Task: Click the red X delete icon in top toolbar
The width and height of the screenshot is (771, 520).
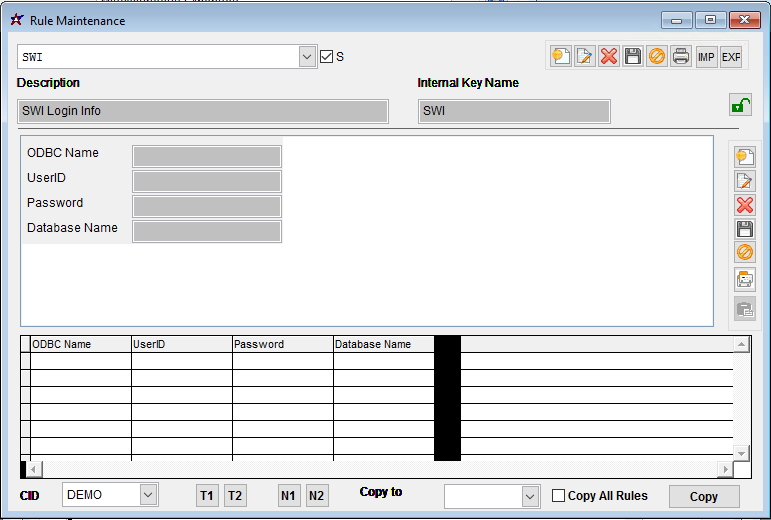Action: (609, 57)
